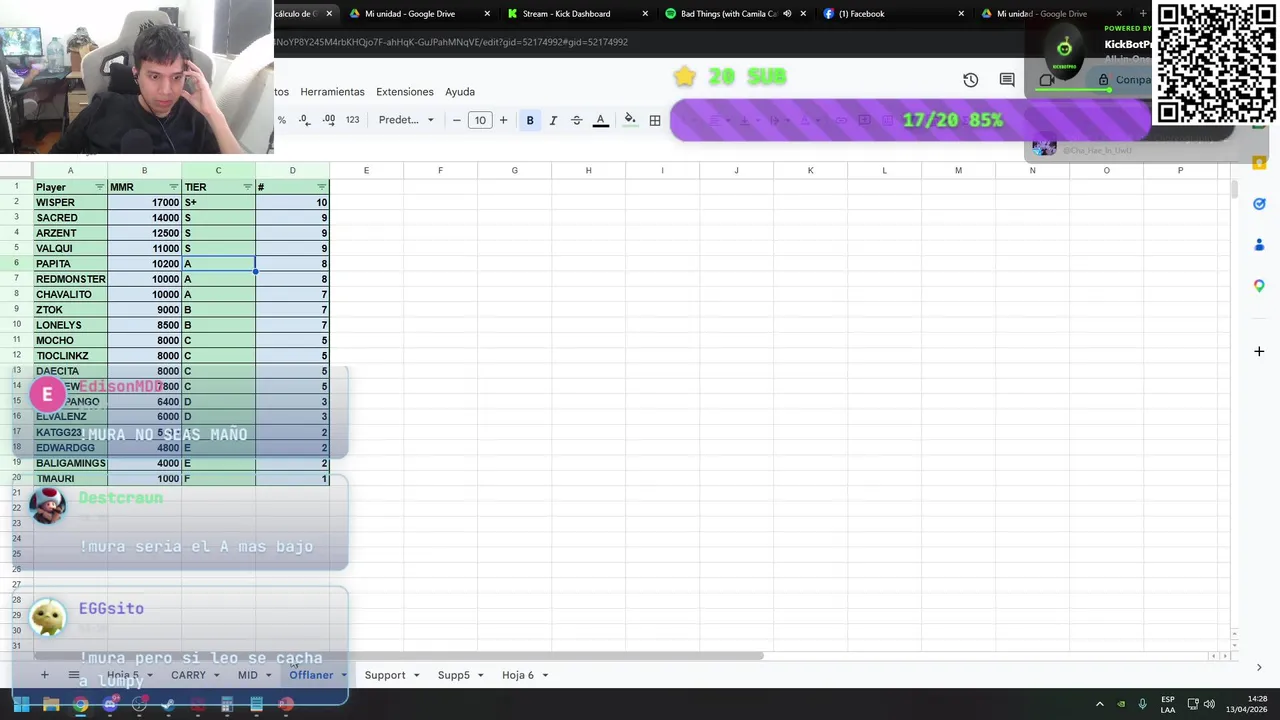Switch to the Support sheet tab
The height and width of the screenshot is (720, 1280).
(x=385, y=675)
